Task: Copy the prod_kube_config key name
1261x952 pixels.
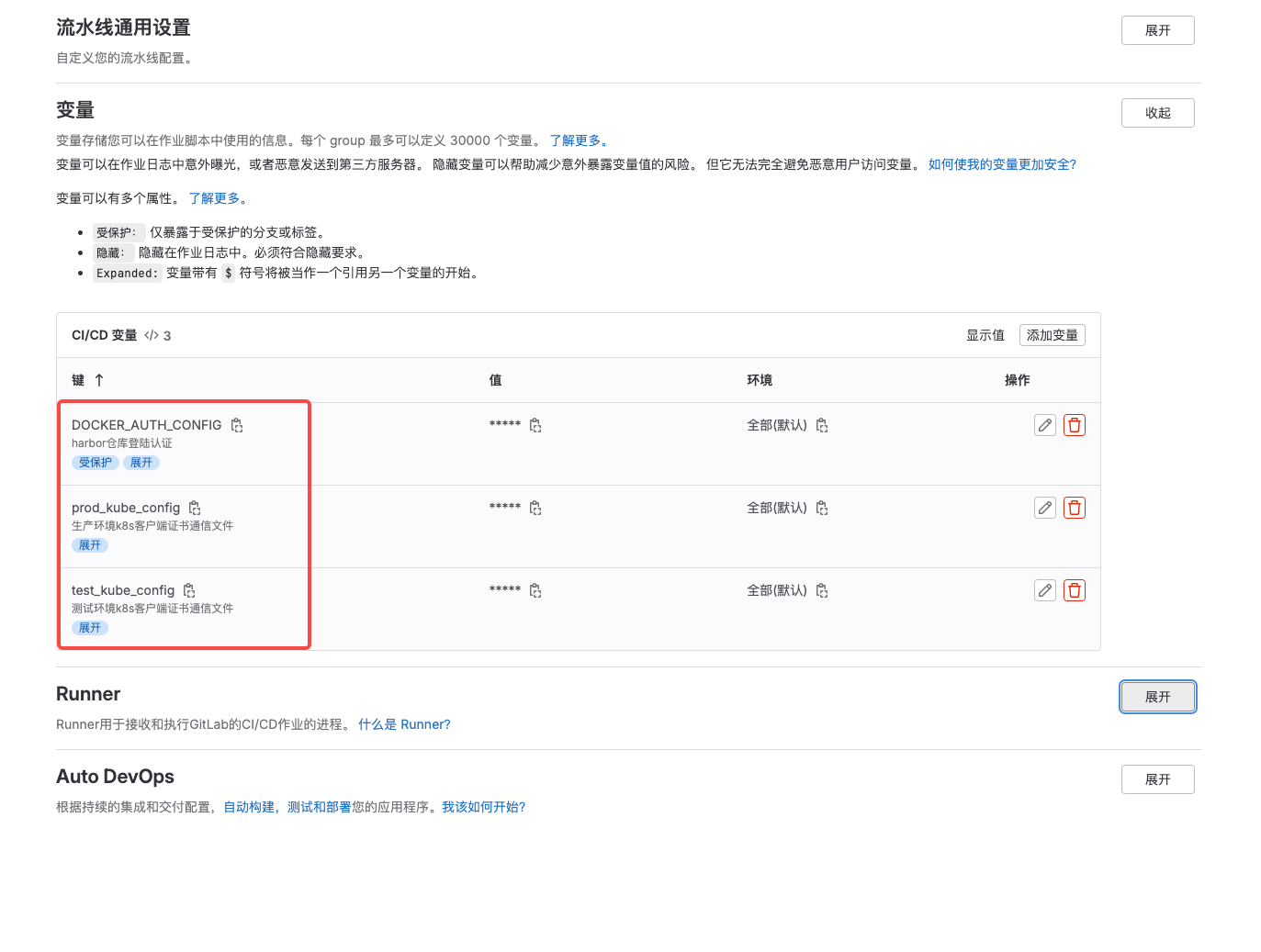Action: (x=195, y=508)
